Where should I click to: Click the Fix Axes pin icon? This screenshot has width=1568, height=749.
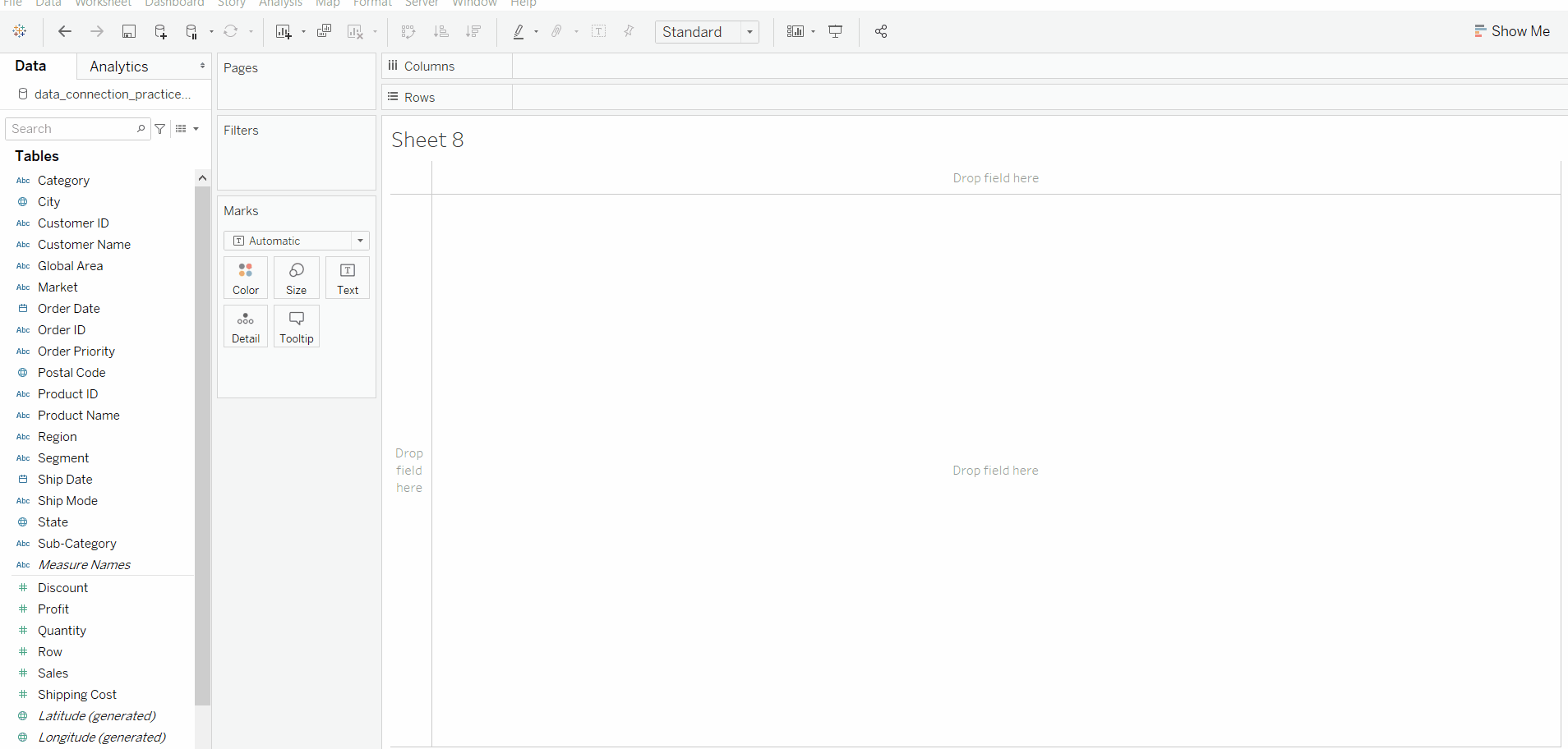click(629, 31)
